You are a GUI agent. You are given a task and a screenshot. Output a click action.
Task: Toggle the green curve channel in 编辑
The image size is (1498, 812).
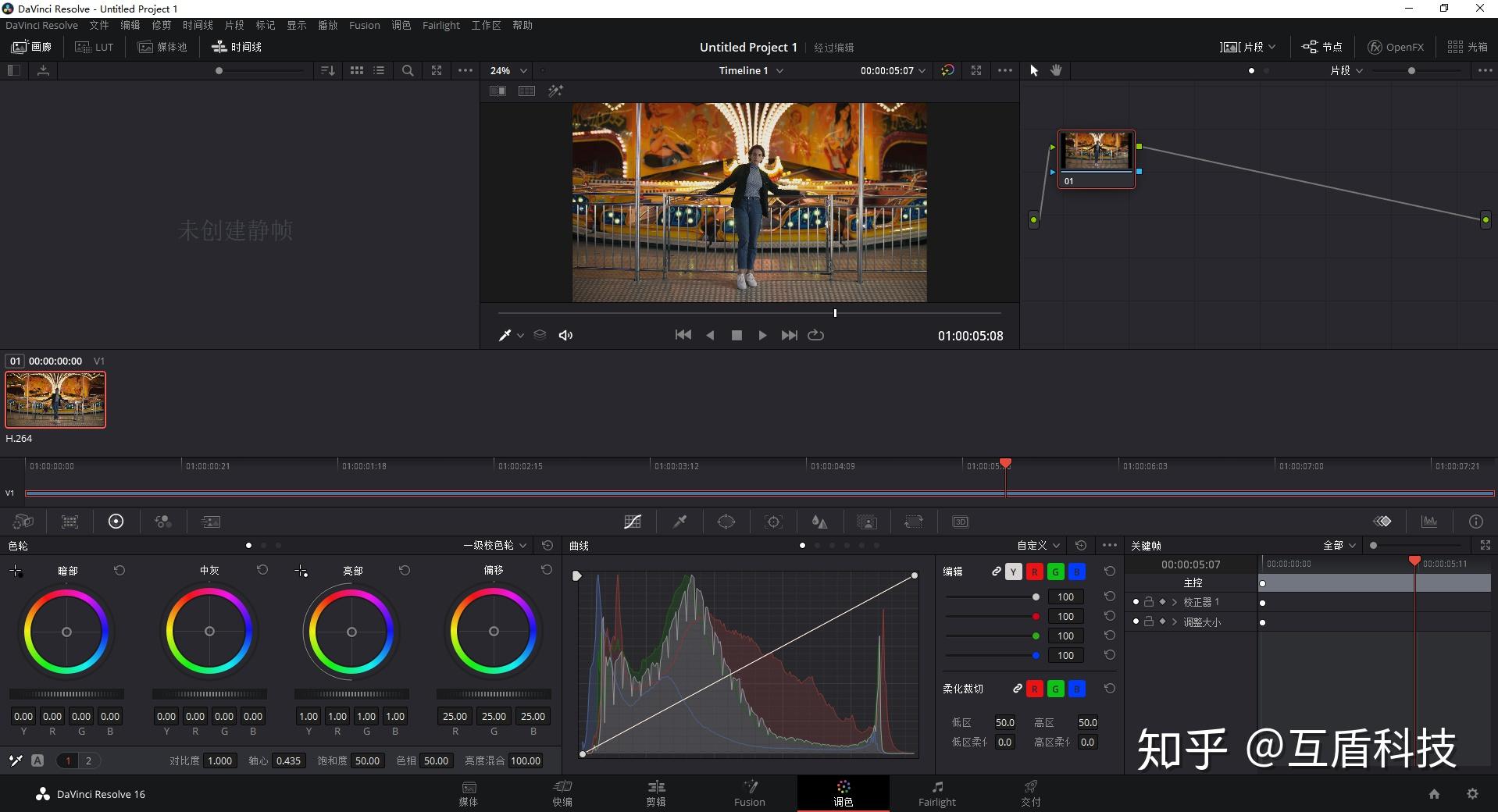click(1055, 572)
